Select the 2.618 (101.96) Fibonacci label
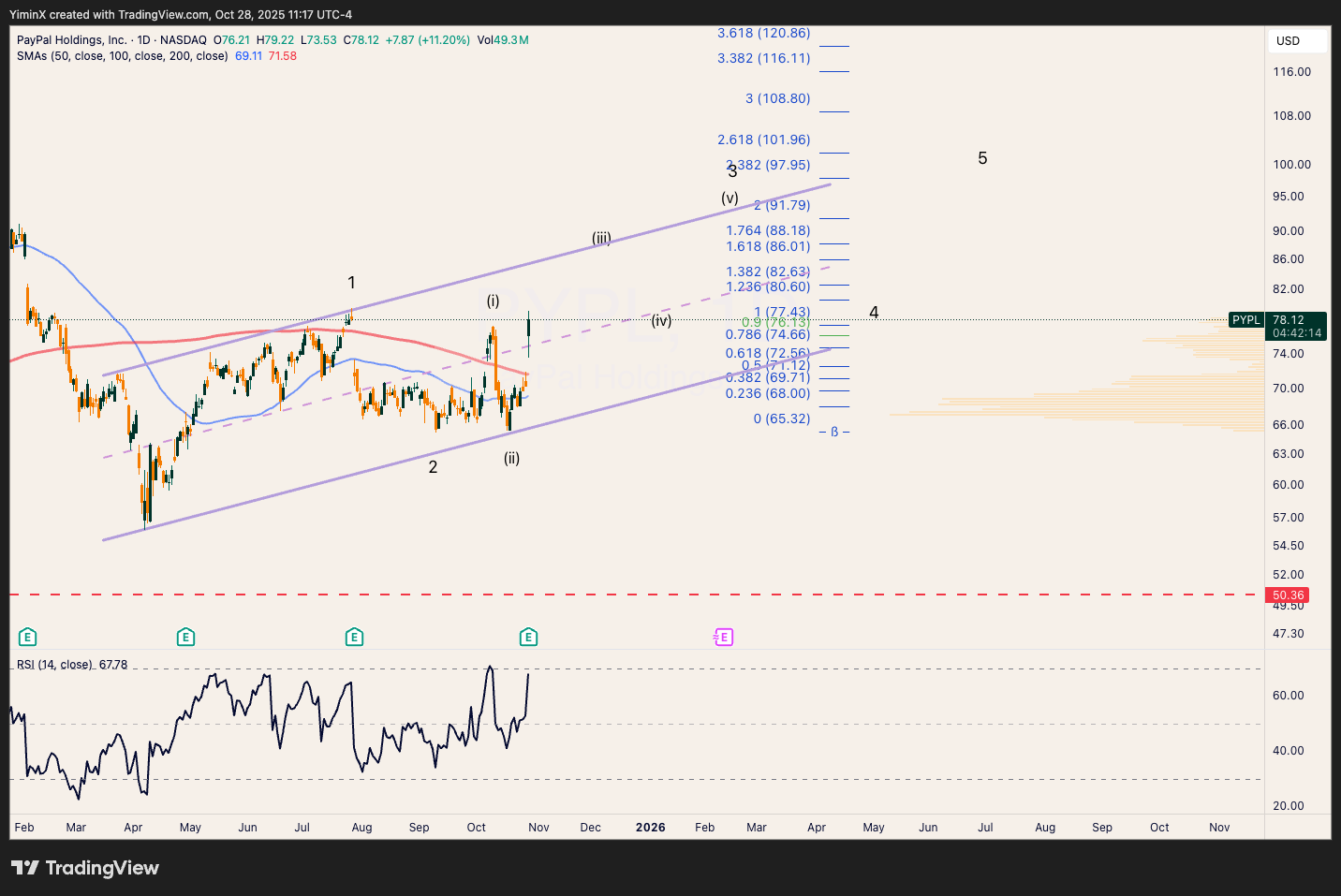Screen dimensions: 1341x896 [764, 140]
